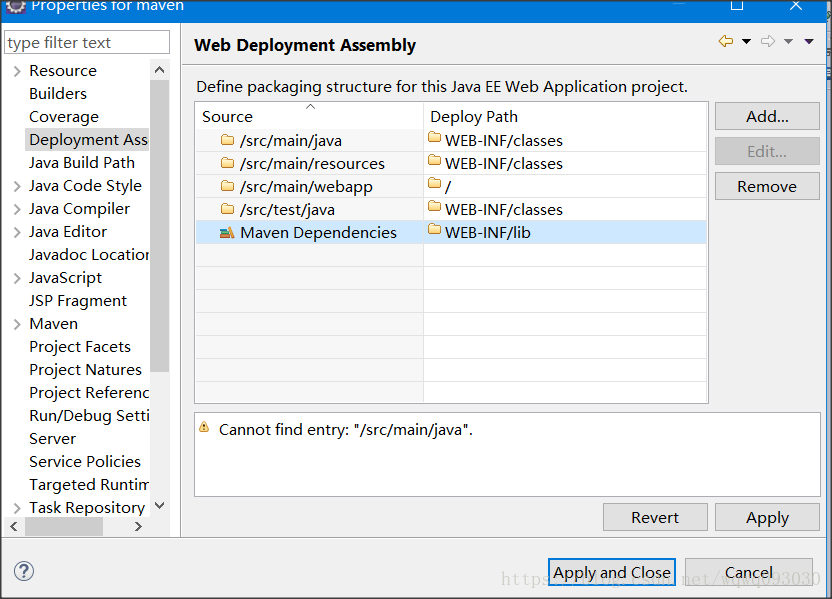Screen dimensions: 832x599
Task: Open Project Facets page
Action: click(80, 346)
